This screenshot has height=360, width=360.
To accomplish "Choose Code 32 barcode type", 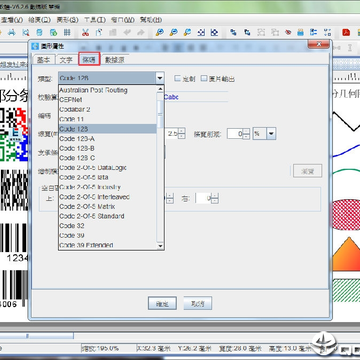I will pyautogui.click(x=107, y=226).
